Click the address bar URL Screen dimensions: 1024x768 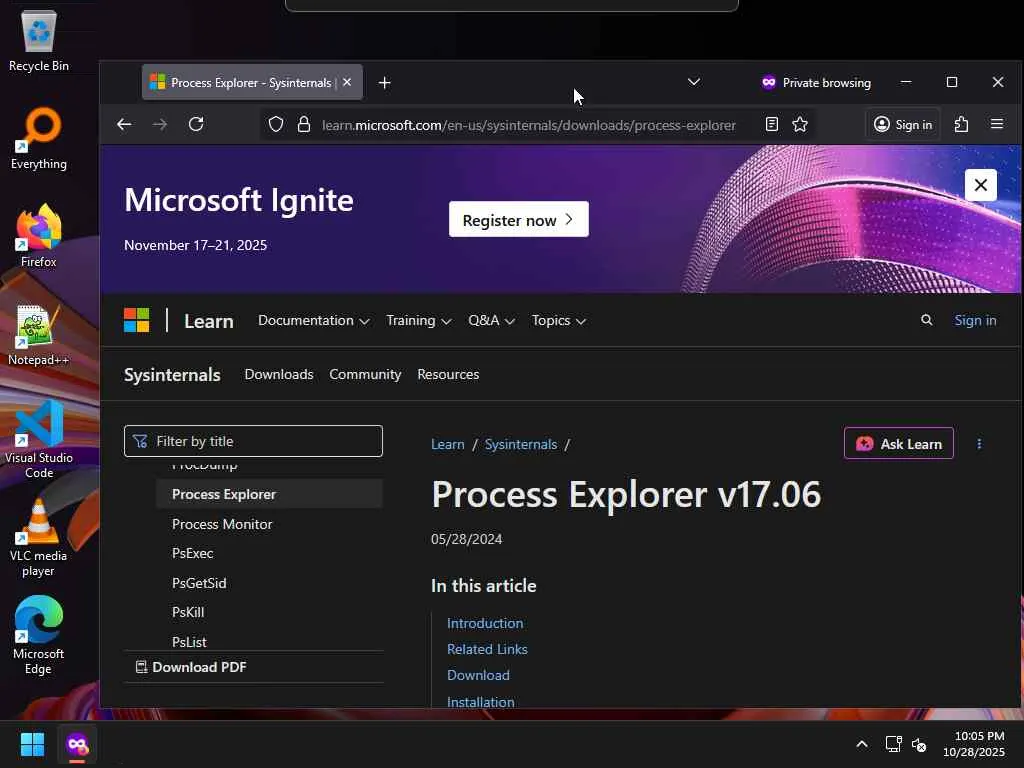click(x=529, y=125)
